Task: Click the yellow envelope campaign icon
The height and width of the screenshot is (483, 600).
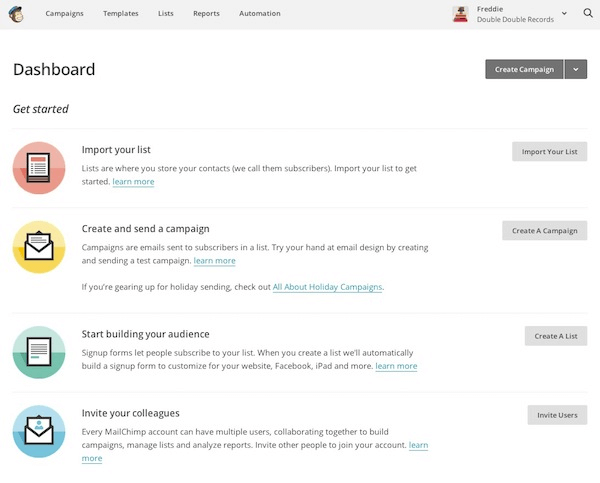Action: pyautogui.click(x=39, y=247)
